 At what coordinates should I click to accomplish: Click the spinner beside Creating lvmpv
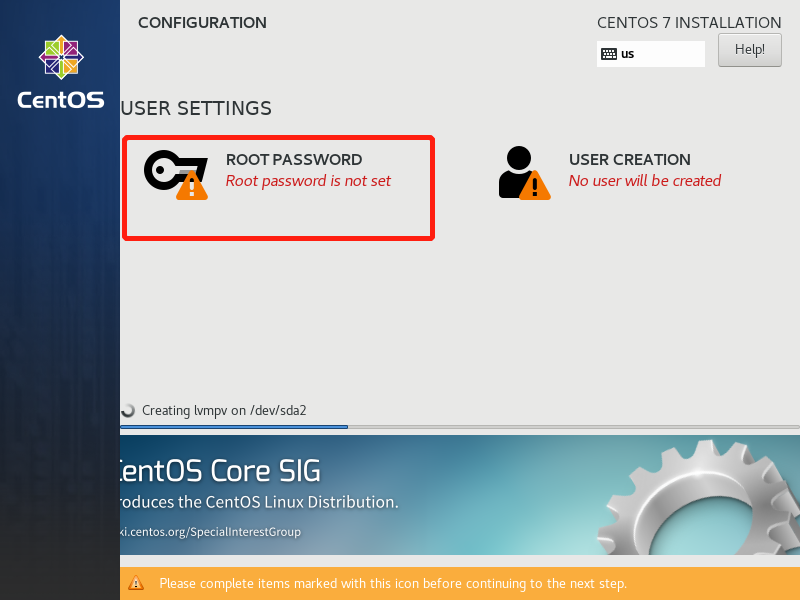pyautogui.click(x=128, y=410)
